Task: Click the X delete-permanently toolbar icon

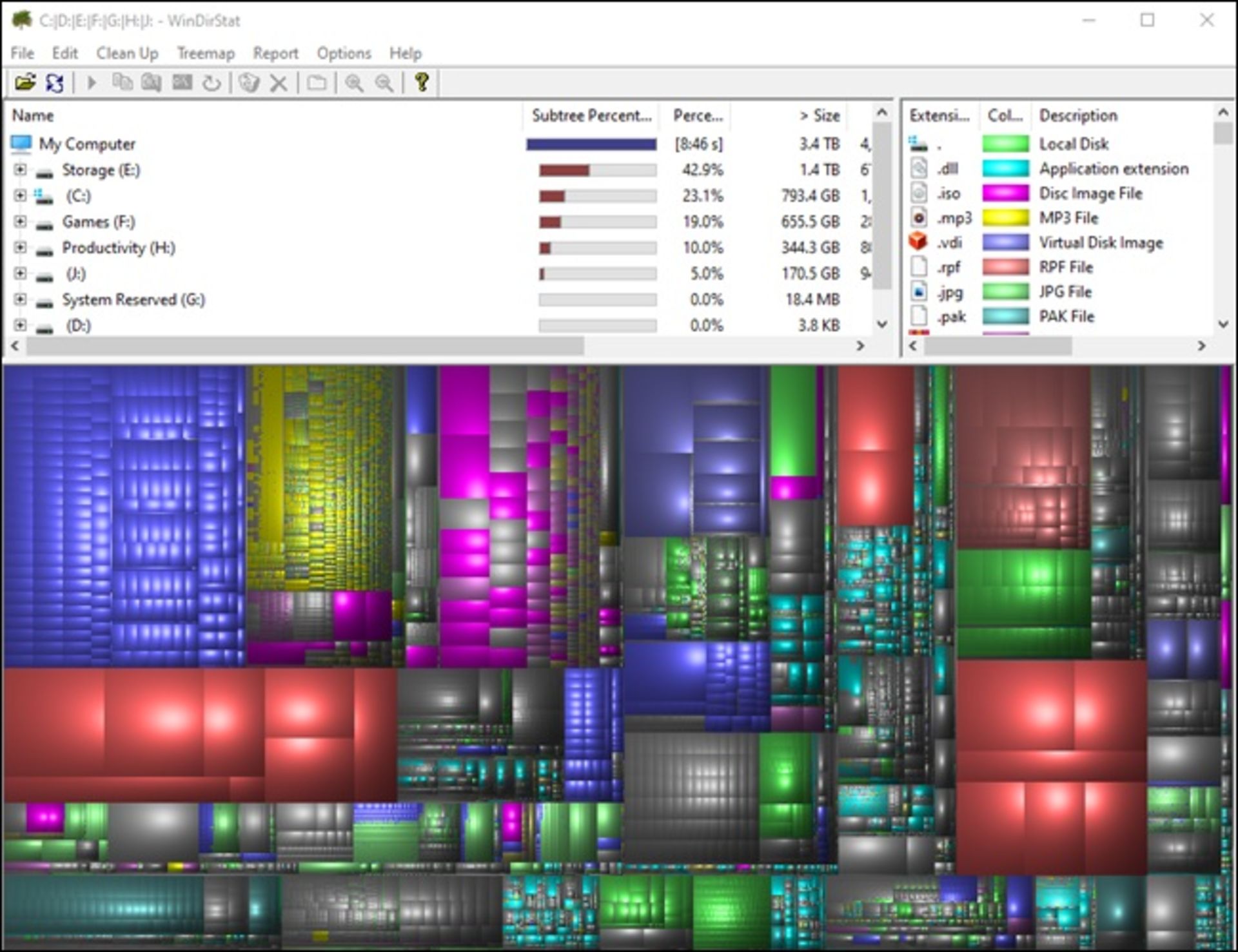Action: [279, 83]
